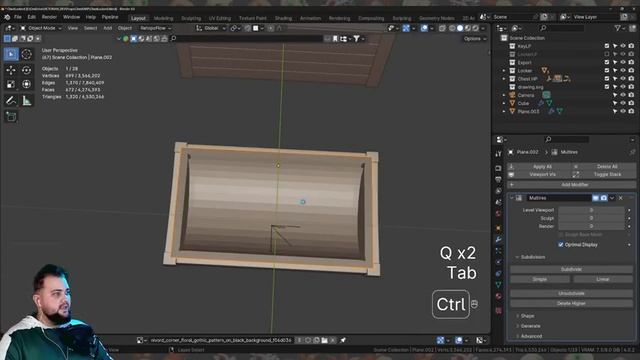This screenshot has width=640, height=360.
Task: Open the Tool properties tab
Action: pos(498,154)
